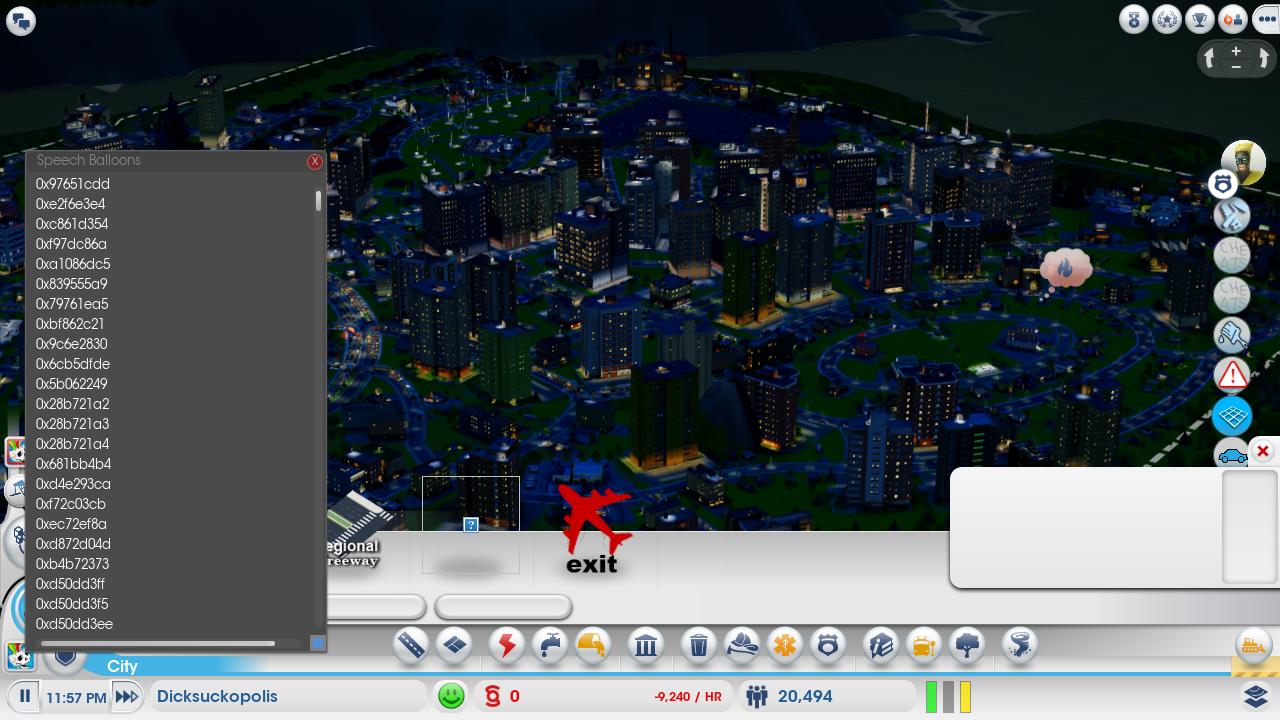Click the Speech Balloons vertical scrollbar thumb
1280x720 pixels.
coord(319,201)
